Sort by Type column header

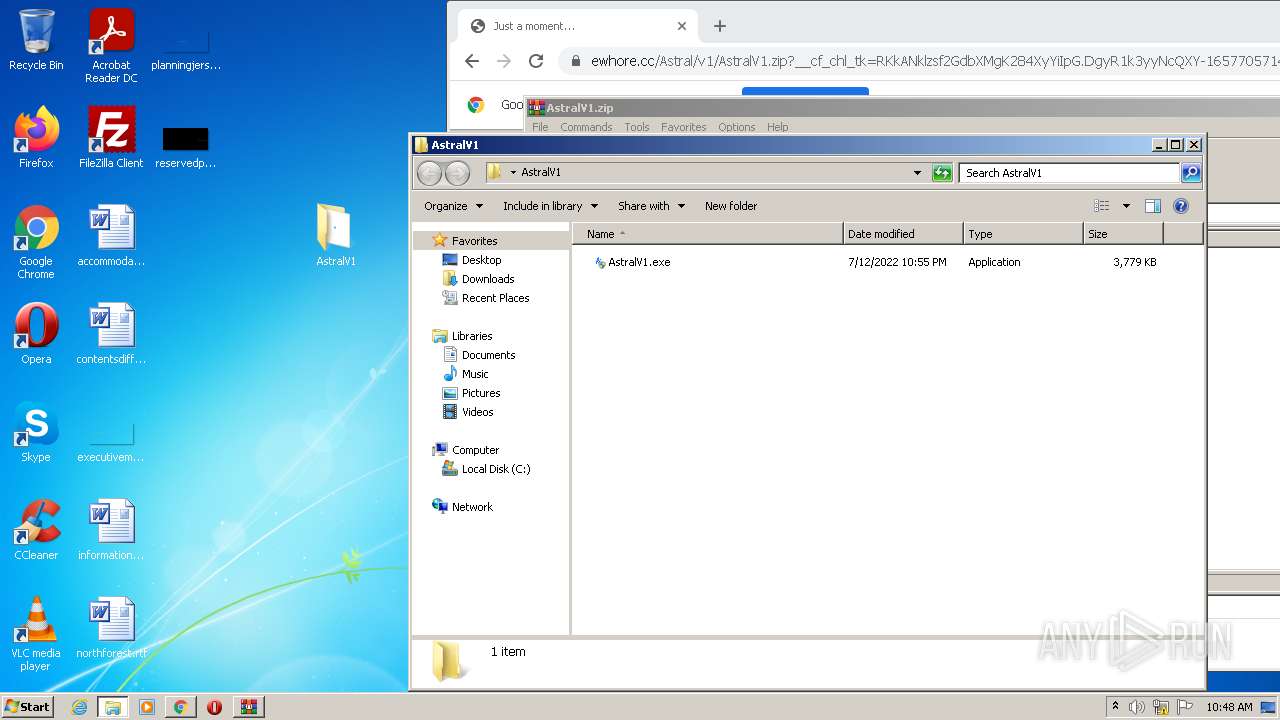1023,234
